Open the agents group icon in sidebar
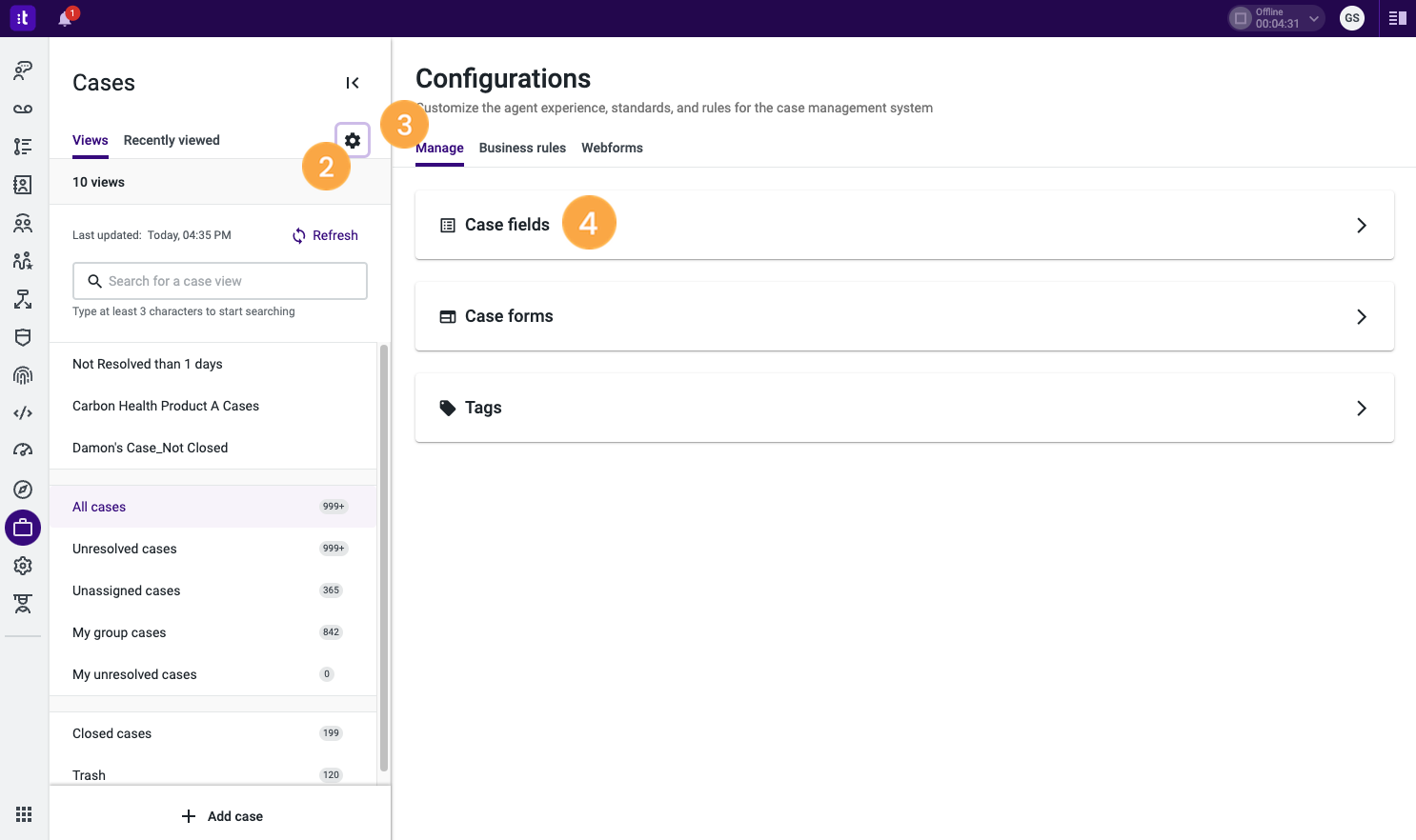Viewport: 1416px width, 840px height. 23,223
